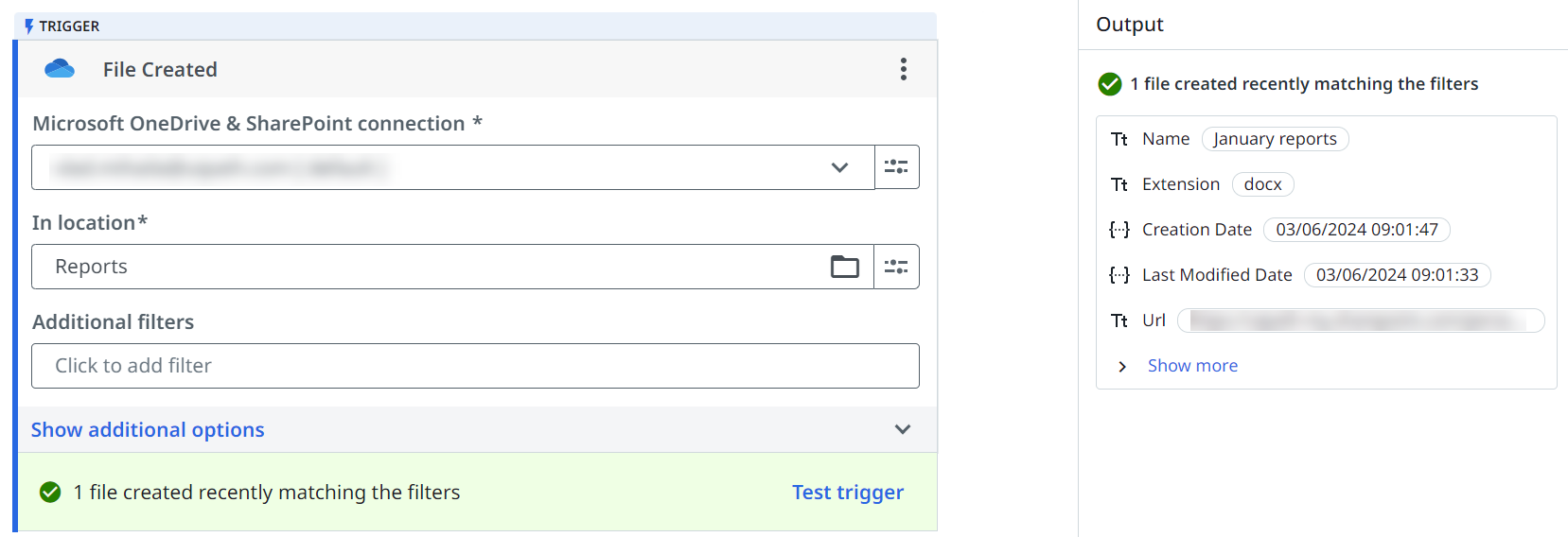Expand the Show more chevron arrow
1568x537 pixels.
1122,367
